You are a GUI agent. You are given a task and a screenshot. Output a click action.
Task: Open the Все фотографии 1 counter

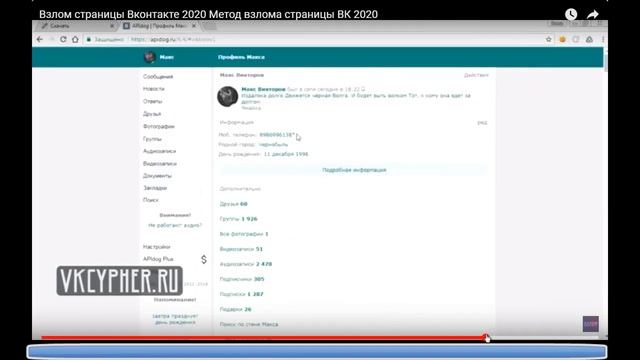click(244, 234)
